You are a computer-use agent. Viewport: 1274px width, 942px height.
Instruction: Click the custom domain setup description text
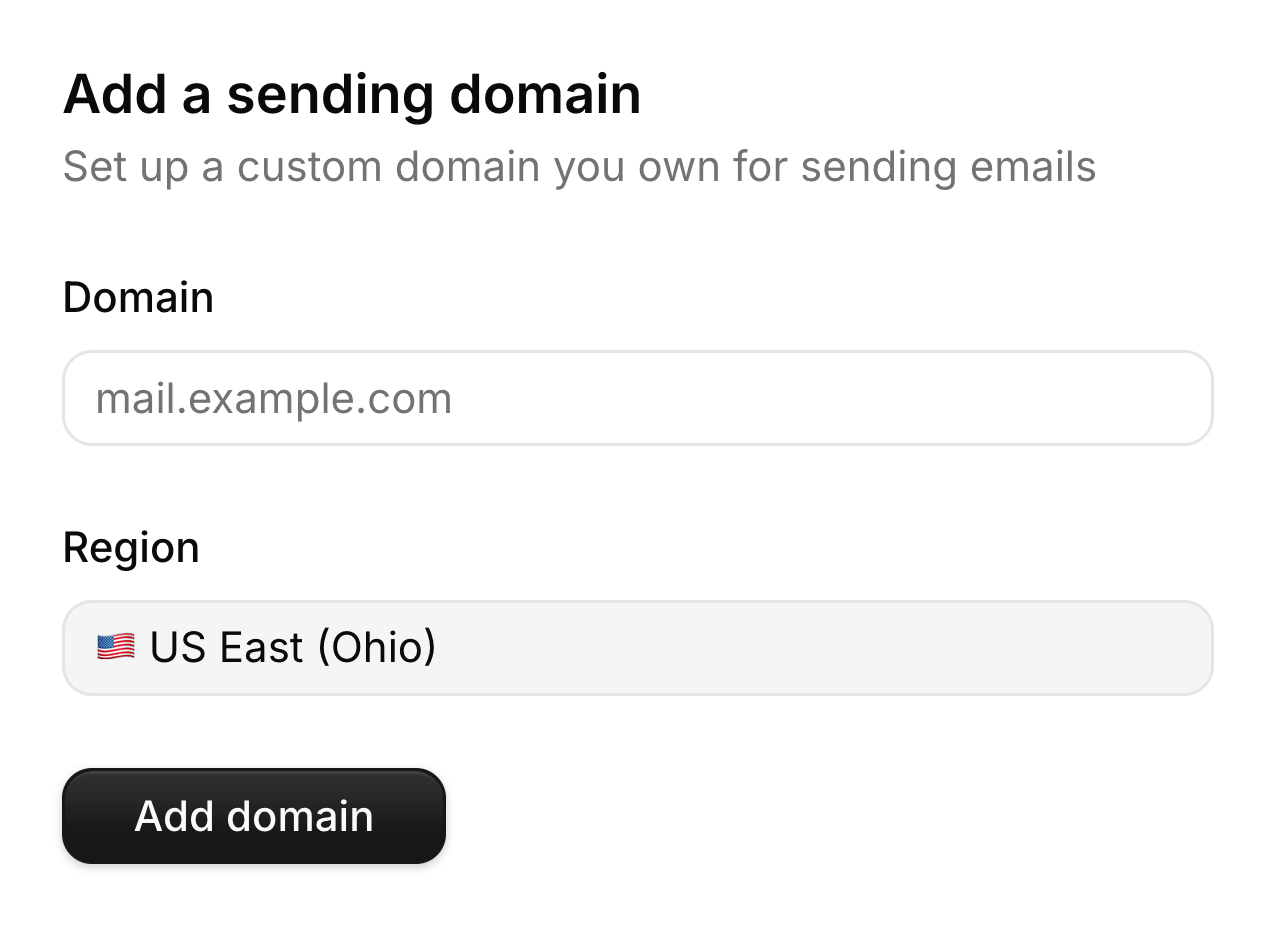click(x=580, y=166)
